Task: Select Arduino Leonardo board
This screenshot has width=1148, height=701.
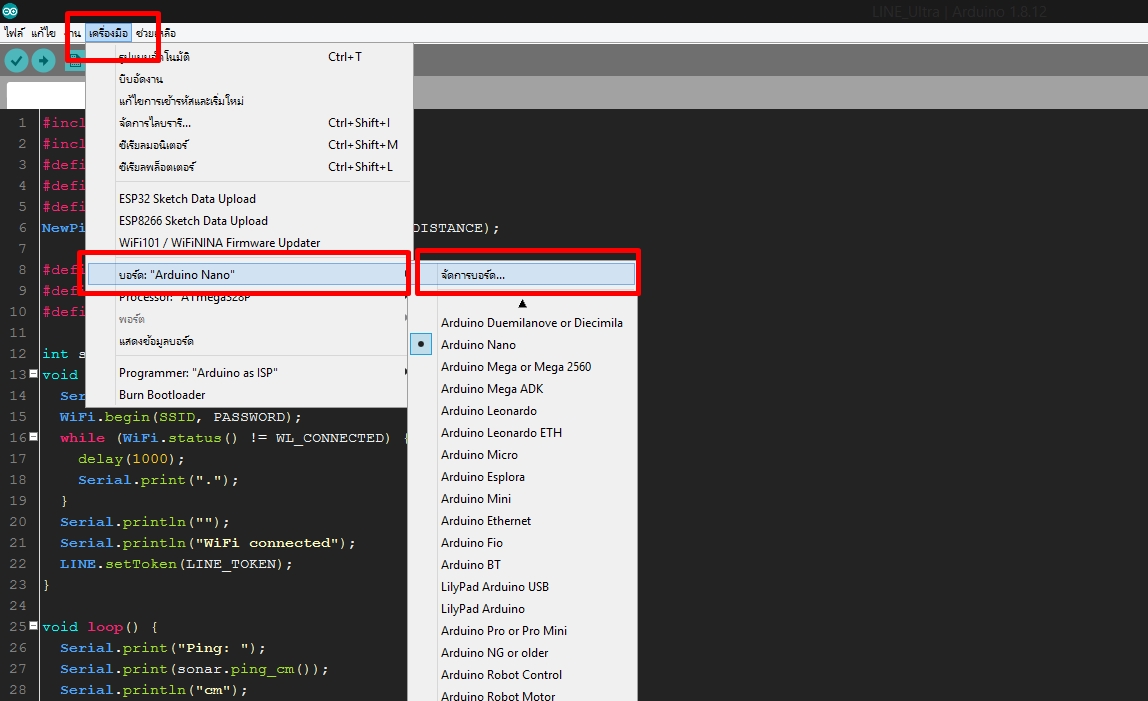Action: tap(488, 411)
